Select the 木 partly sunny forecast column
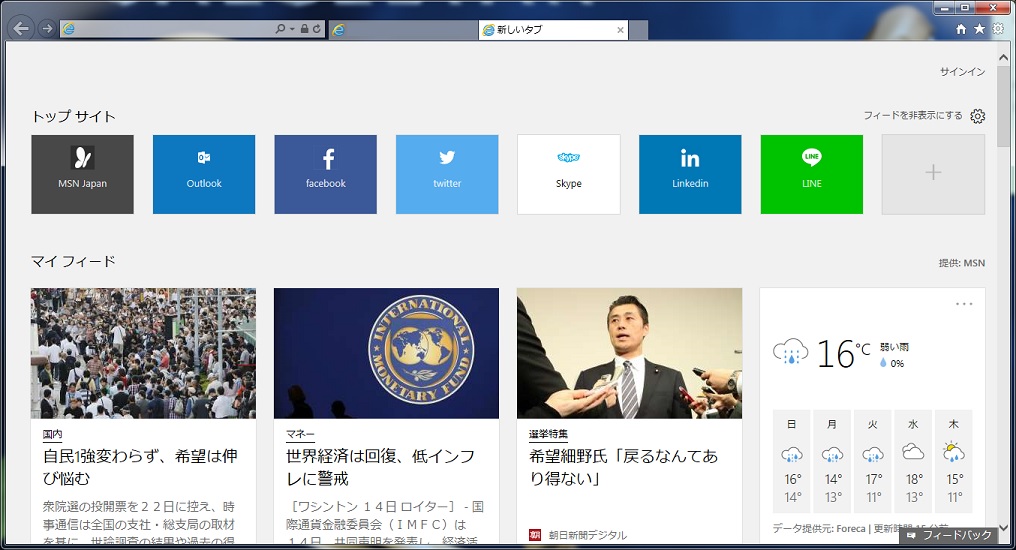The height and width of the screenshot is (550, 1016). (954, 461)
